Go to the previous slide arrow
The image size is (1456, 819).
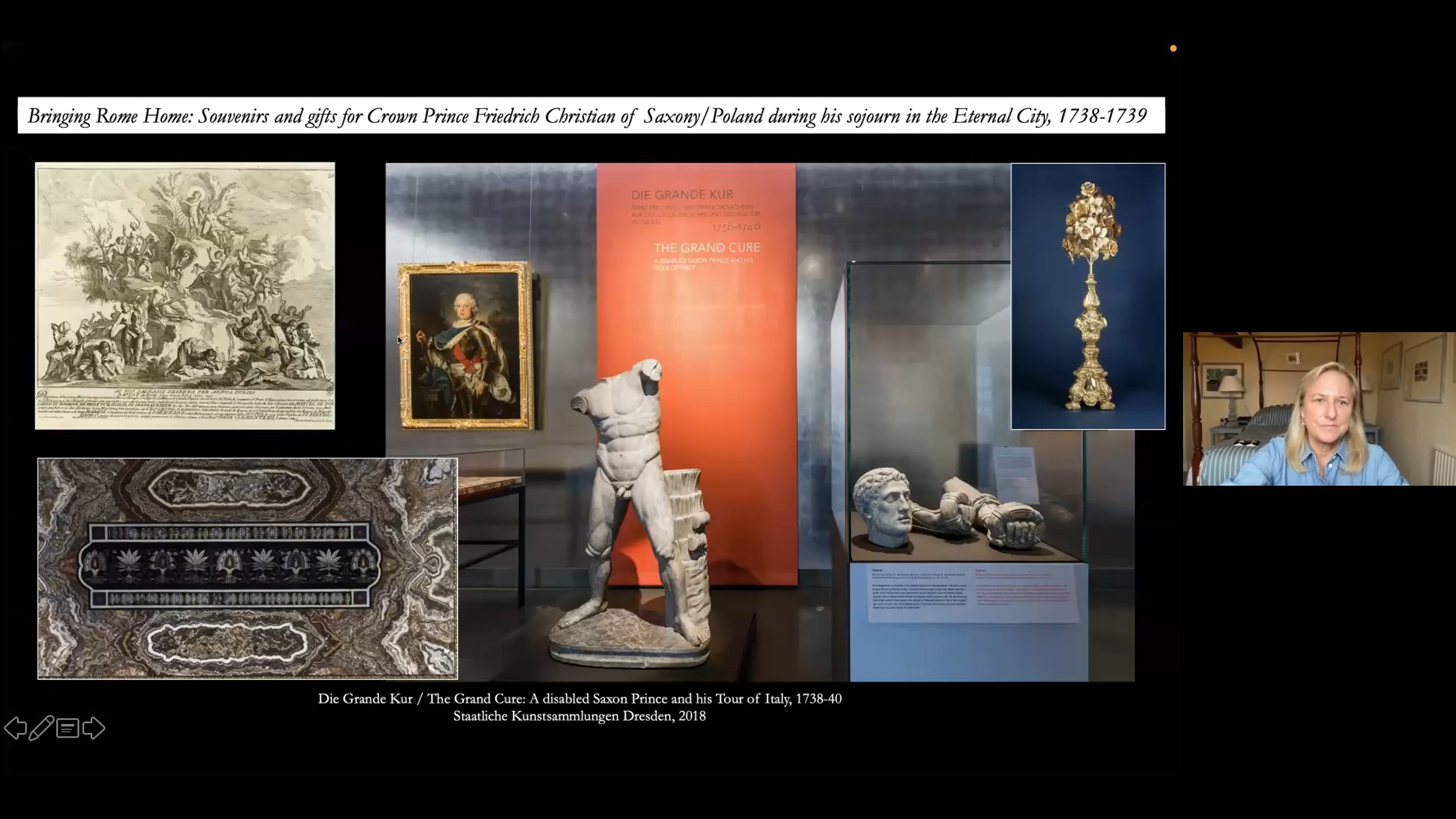point(15,728)
